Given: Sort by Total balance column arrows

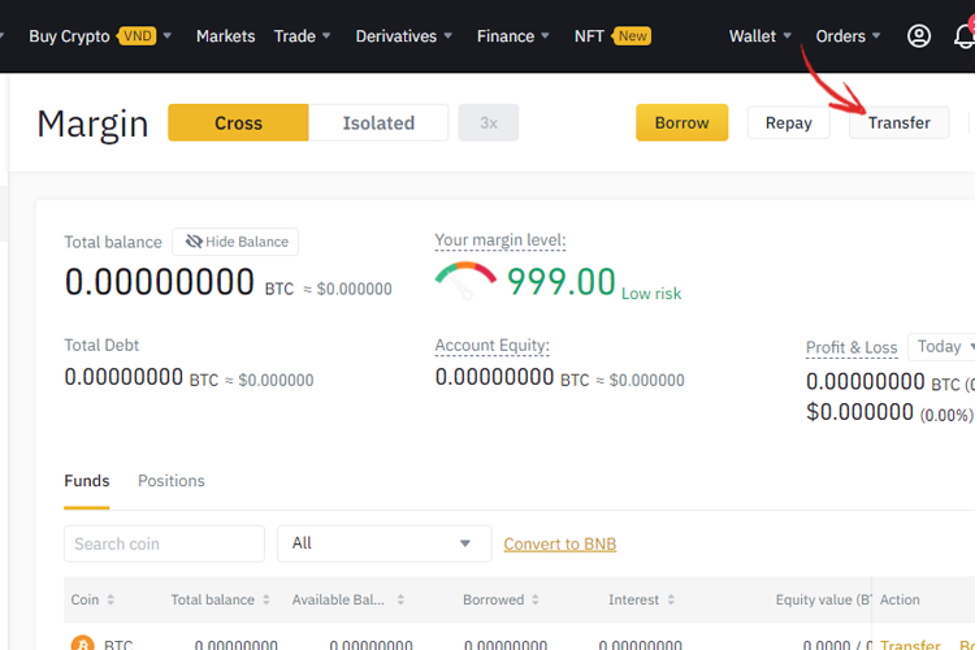Looking at the screenshot, I should [x=266, y=600].
